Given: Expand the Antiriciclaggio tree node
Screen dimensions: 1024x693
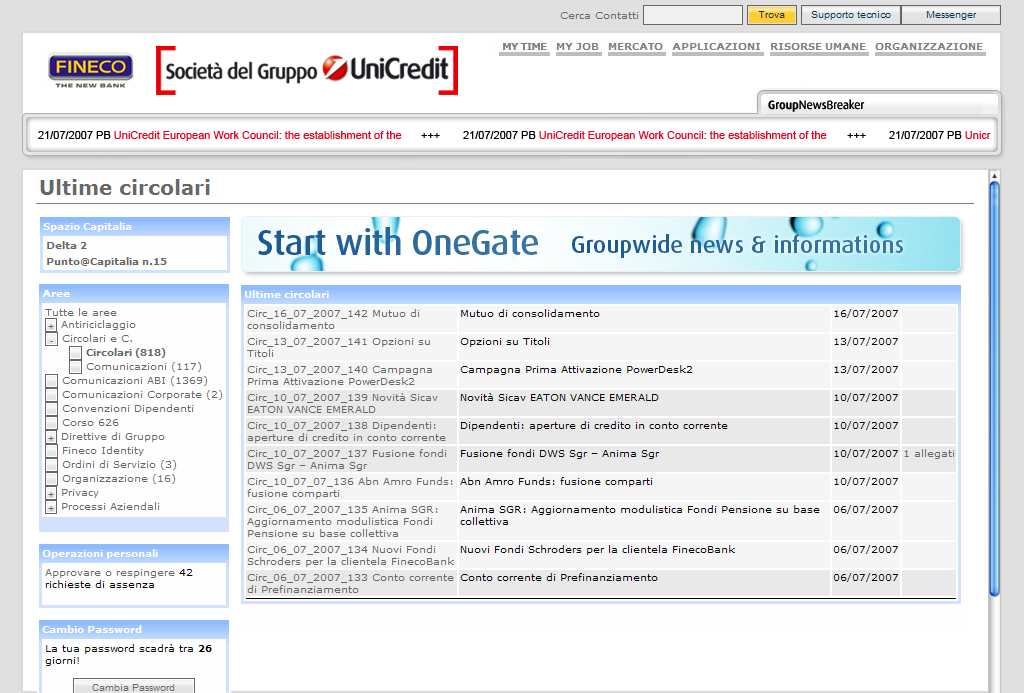Looking at the screenshot, I should click(51, 325).
